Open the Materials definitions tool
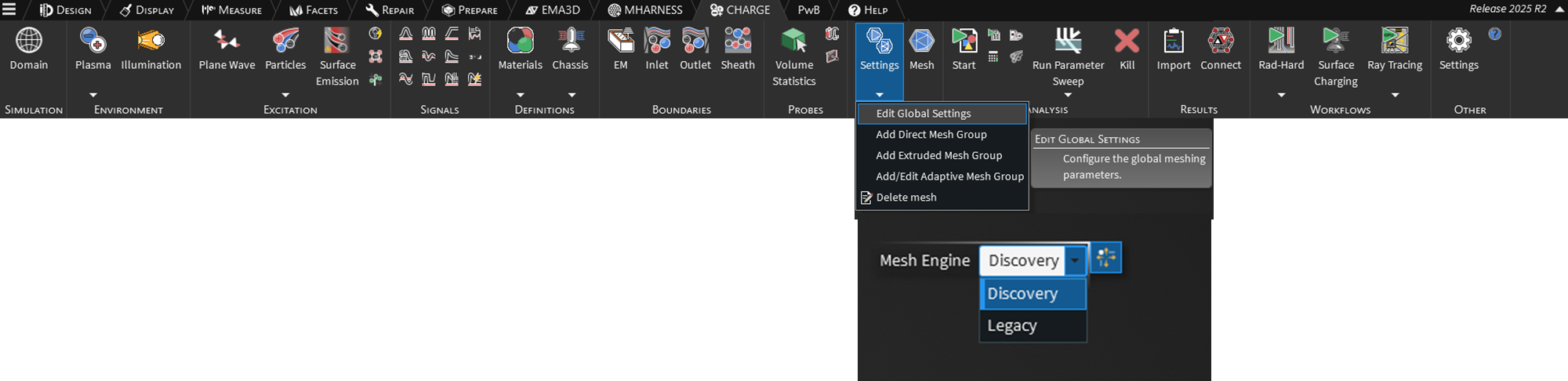Image resolution: width=1568 pixels, height=381 pixels. coord(520,41)
